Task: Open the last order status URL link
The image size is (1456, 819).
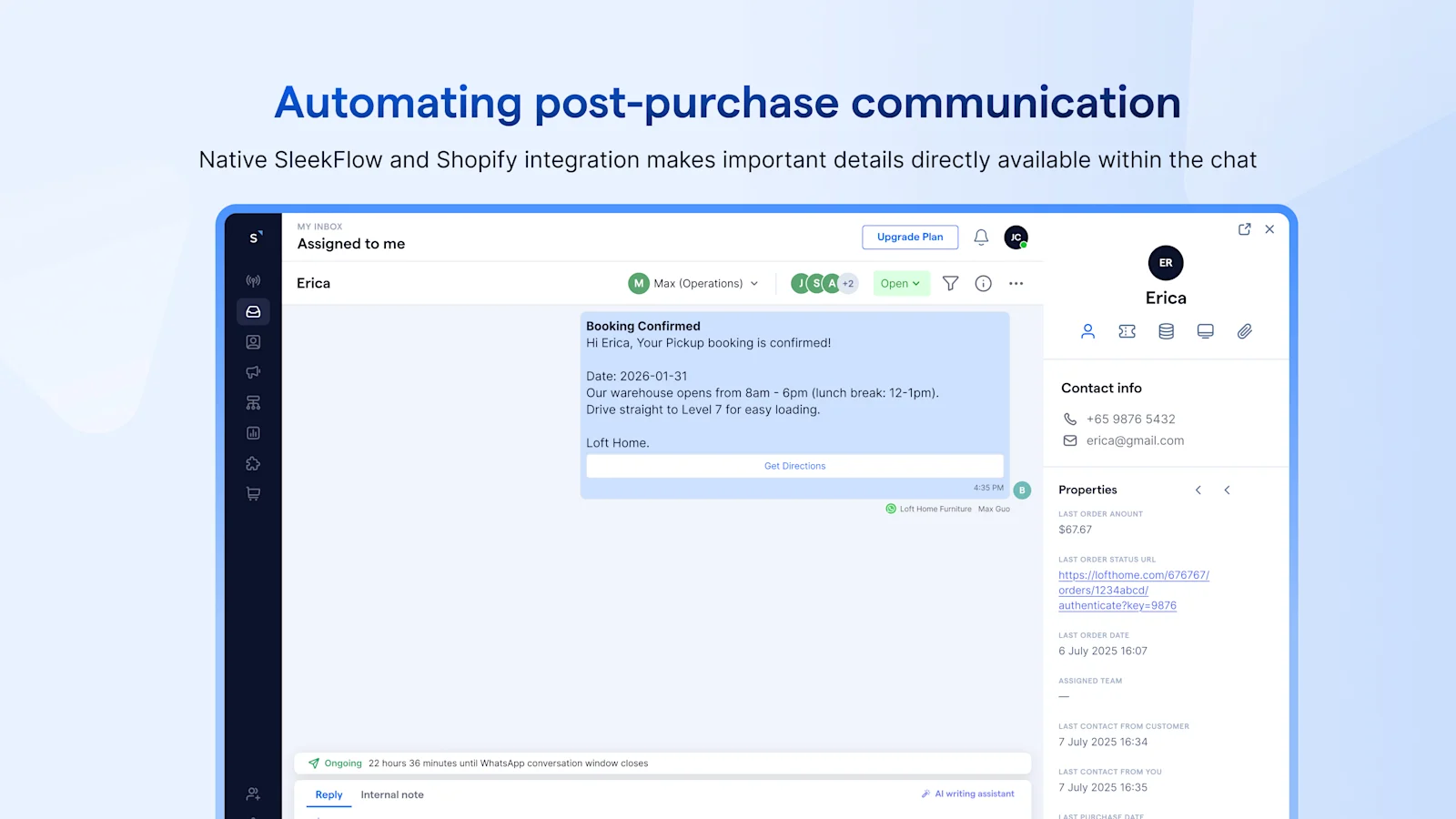Action: point(1133,591)
